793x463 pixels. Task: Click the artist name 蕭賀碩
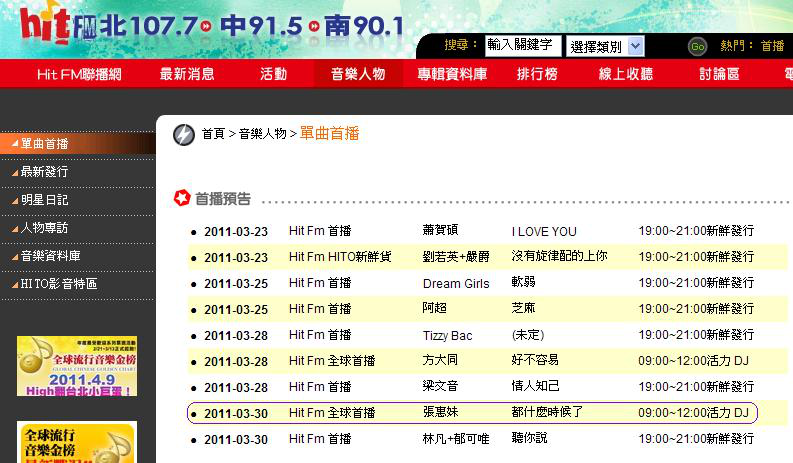440,230
